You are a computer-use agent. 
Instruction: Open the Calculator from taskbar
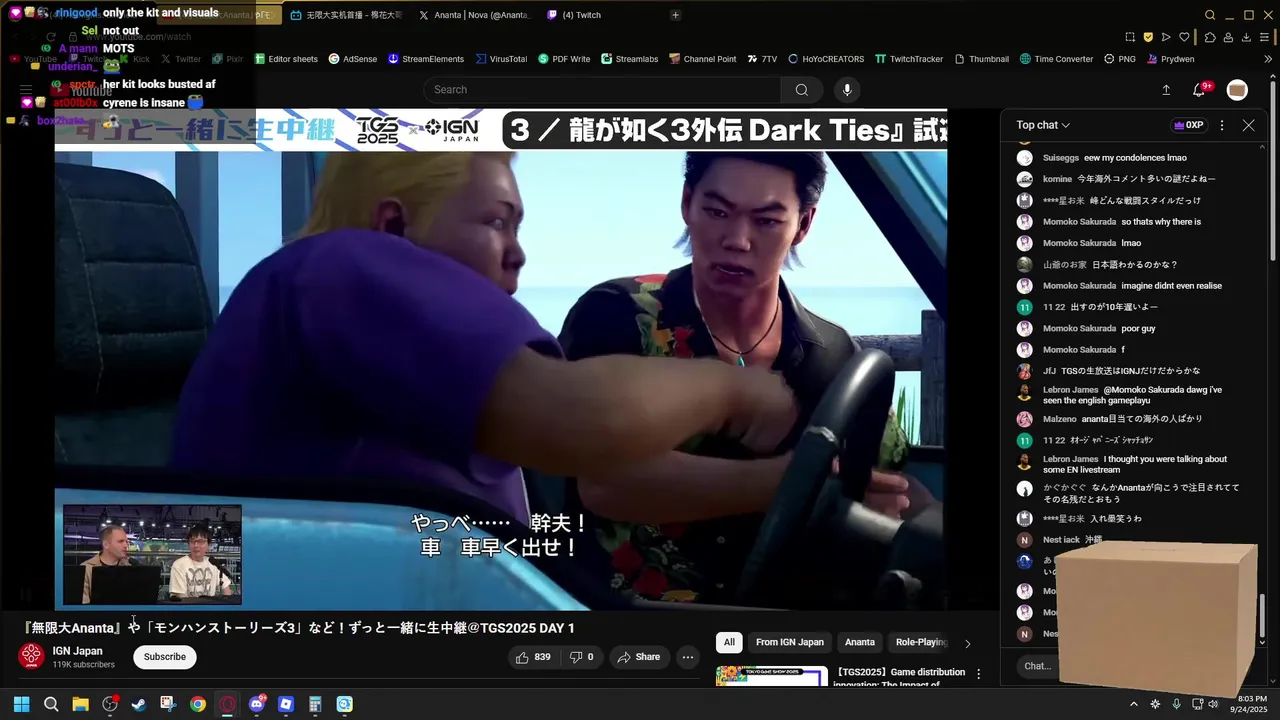point(315,704)
